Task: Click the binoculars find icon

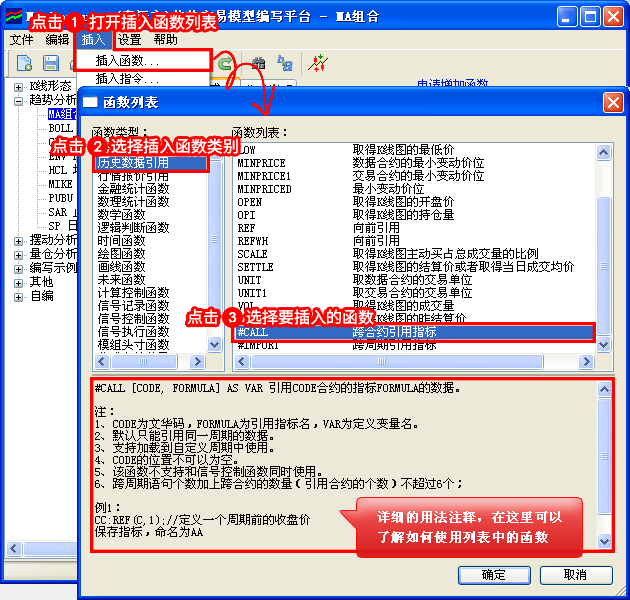Action: coord(259,63)
